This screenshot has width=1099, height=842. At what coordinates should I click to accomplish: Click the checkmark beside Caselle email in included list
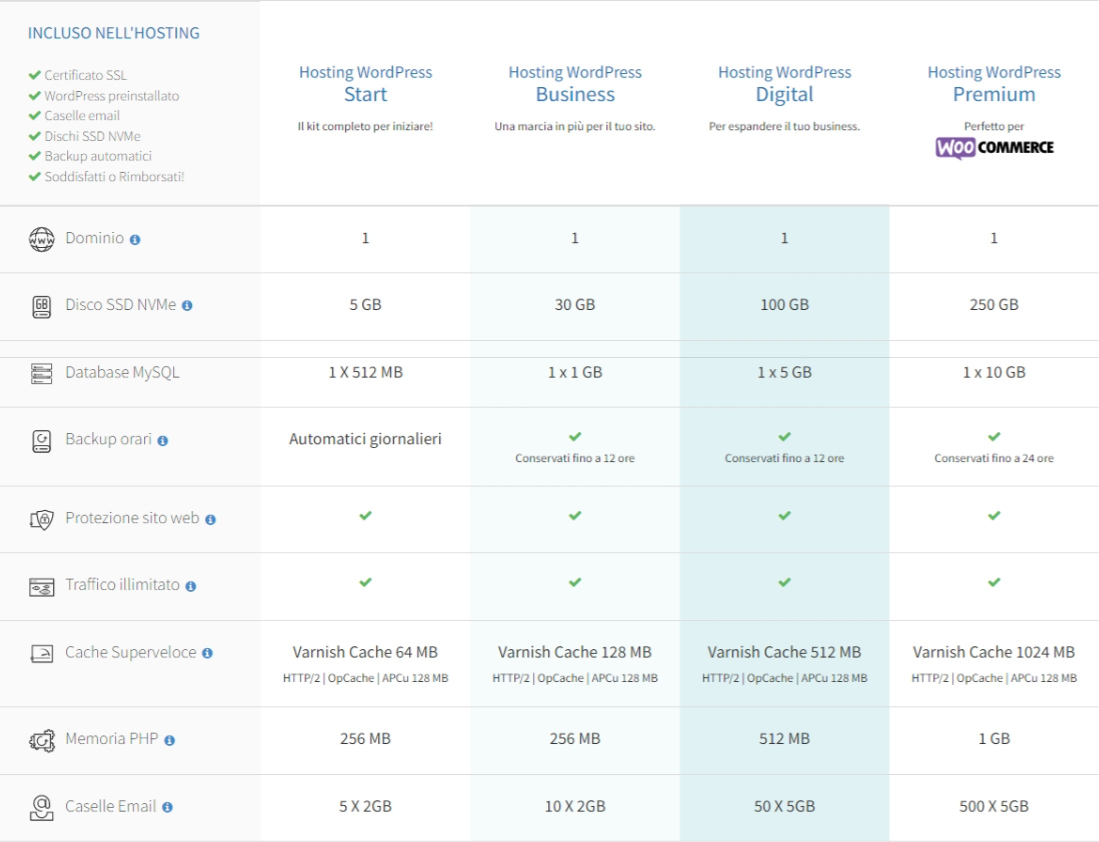pyautogui.click(x=34, y=116)
